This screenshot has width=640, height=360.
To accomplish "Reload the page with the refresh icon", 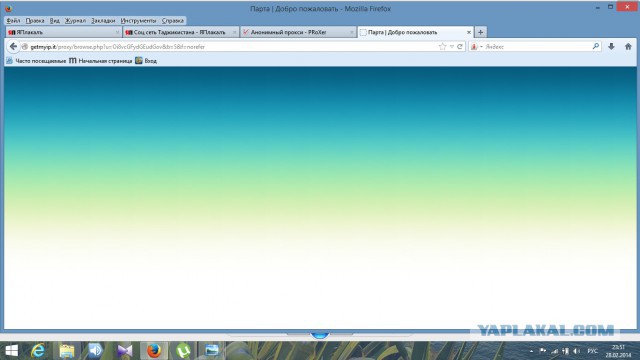I will click(x=460, y=47).
